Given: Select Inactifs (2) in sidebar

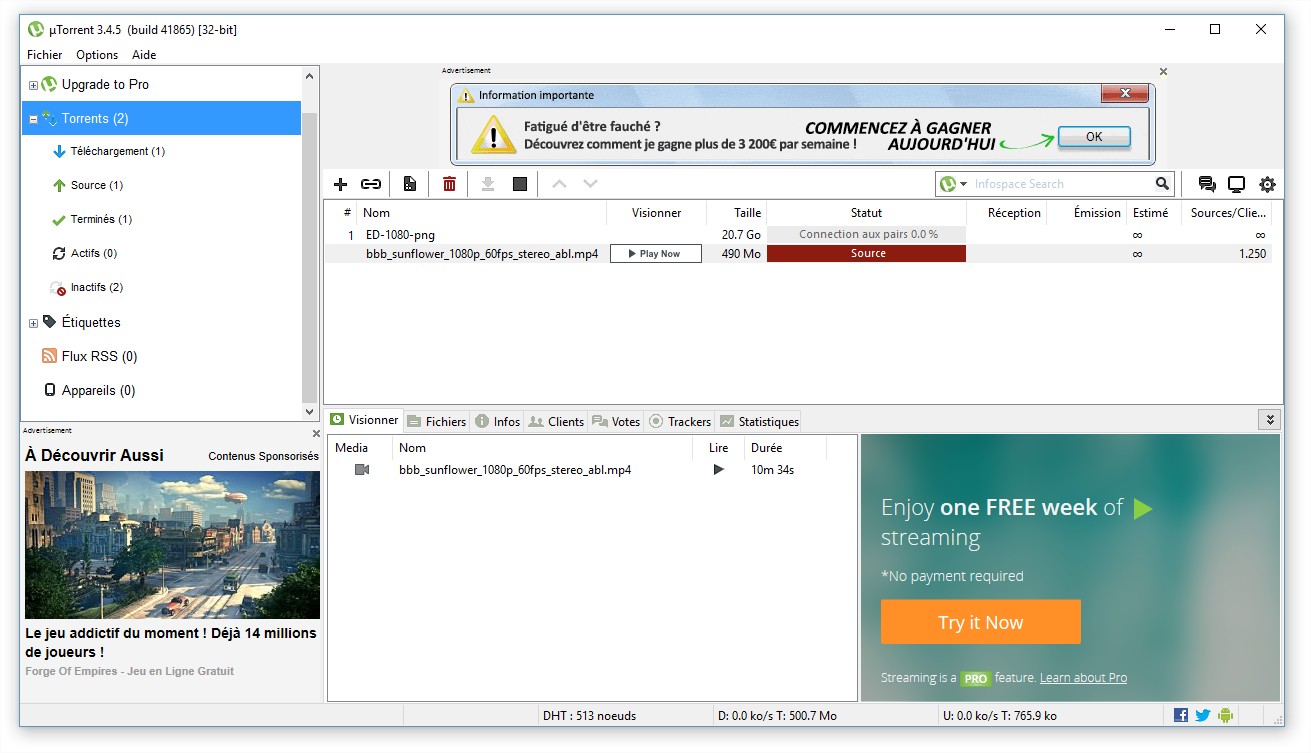Looking at the screenshot, I should pyautogui.click(x=96, y=288).
